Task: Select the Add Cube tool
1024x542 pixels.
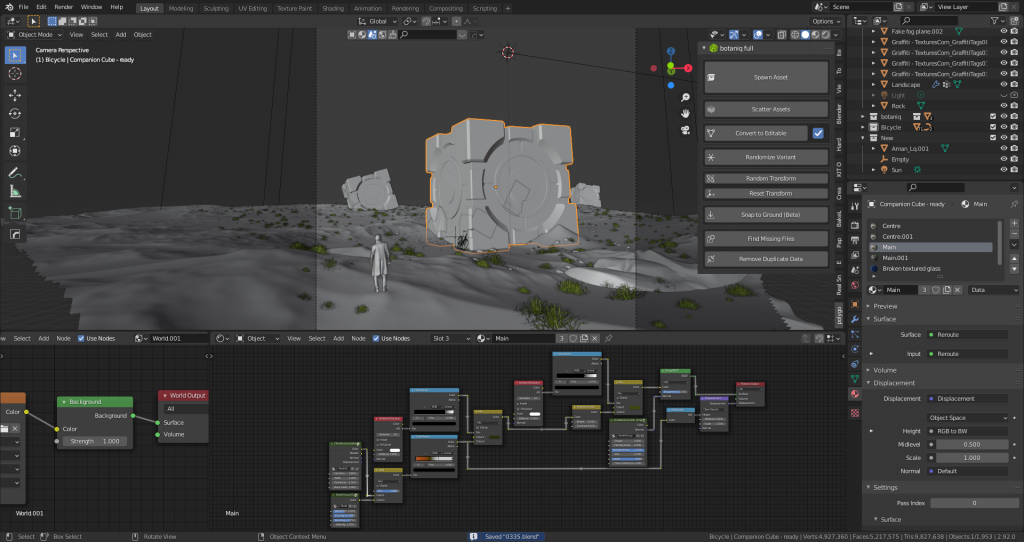Action: tap(14, 213)
